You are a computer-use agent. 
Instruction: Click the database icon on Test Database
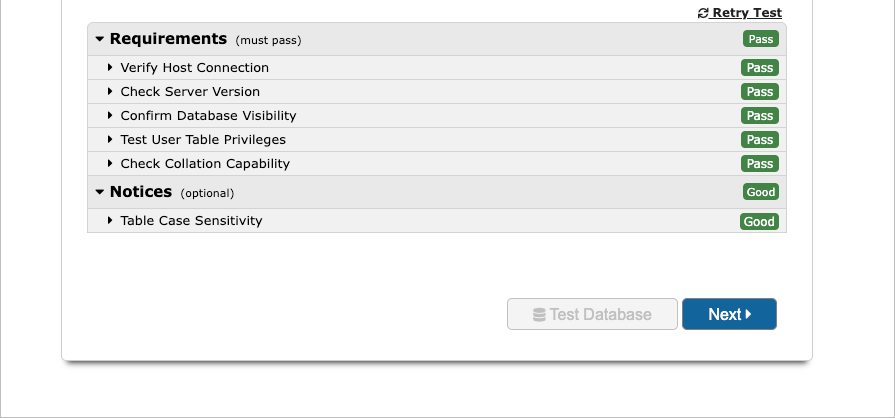(x=539, y=315)
